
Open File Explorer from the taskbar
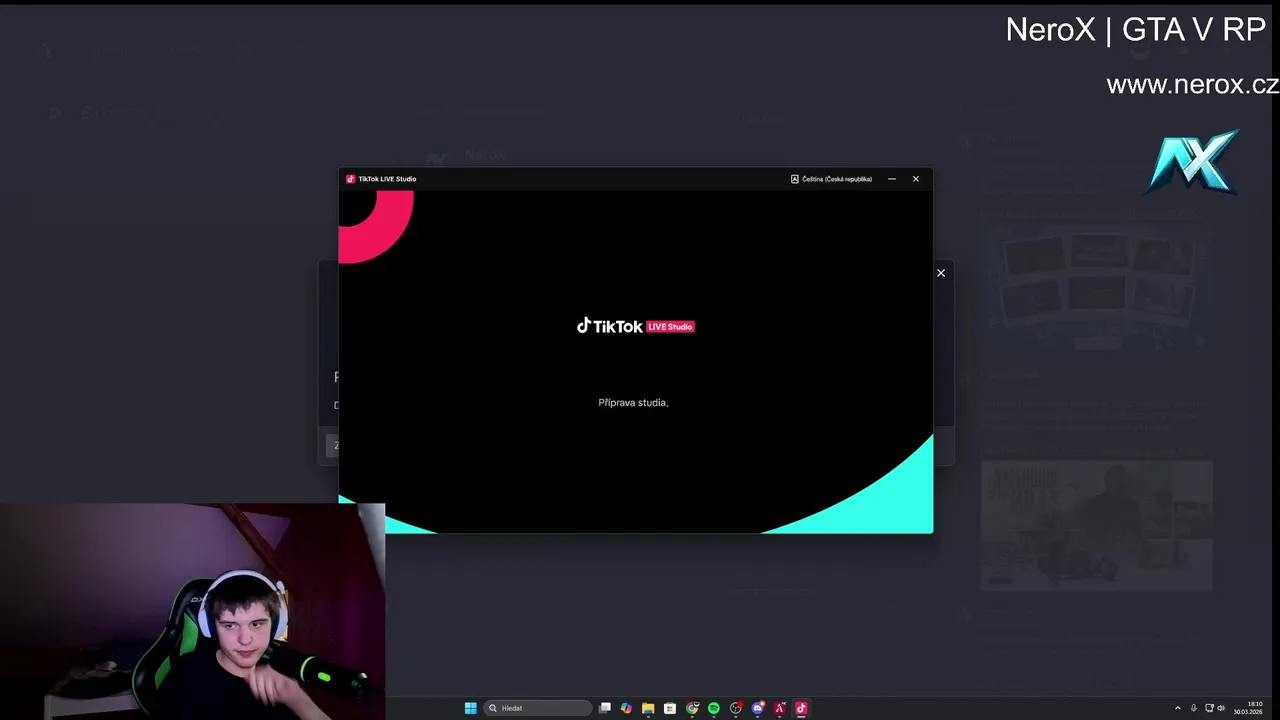click(648, 708)
